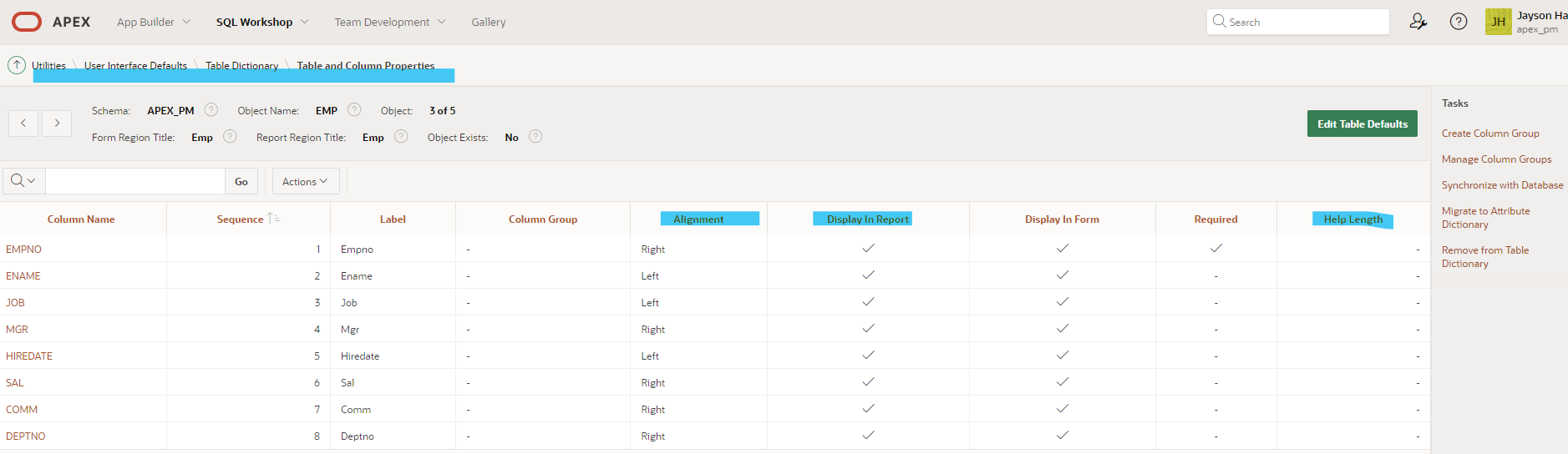1568x454 pixels.
Task: Click Synchronize with Database task
Action: [x=1502, y=185]
